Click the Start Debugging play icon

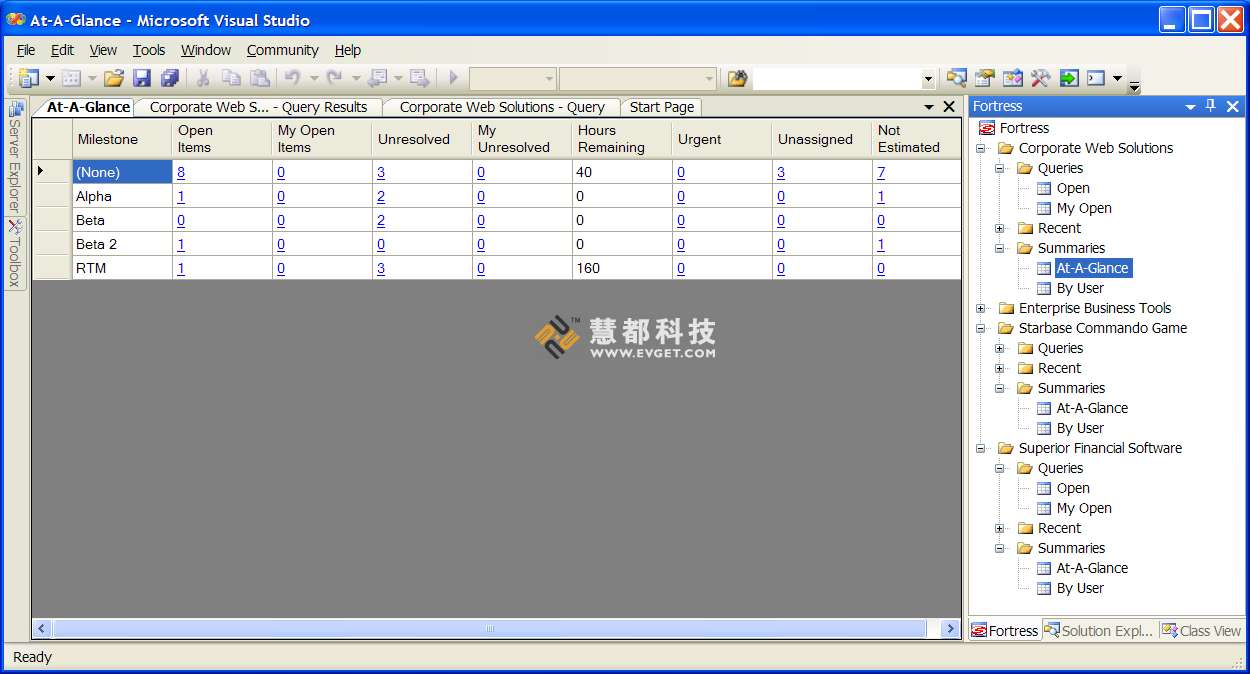(453, 78)
